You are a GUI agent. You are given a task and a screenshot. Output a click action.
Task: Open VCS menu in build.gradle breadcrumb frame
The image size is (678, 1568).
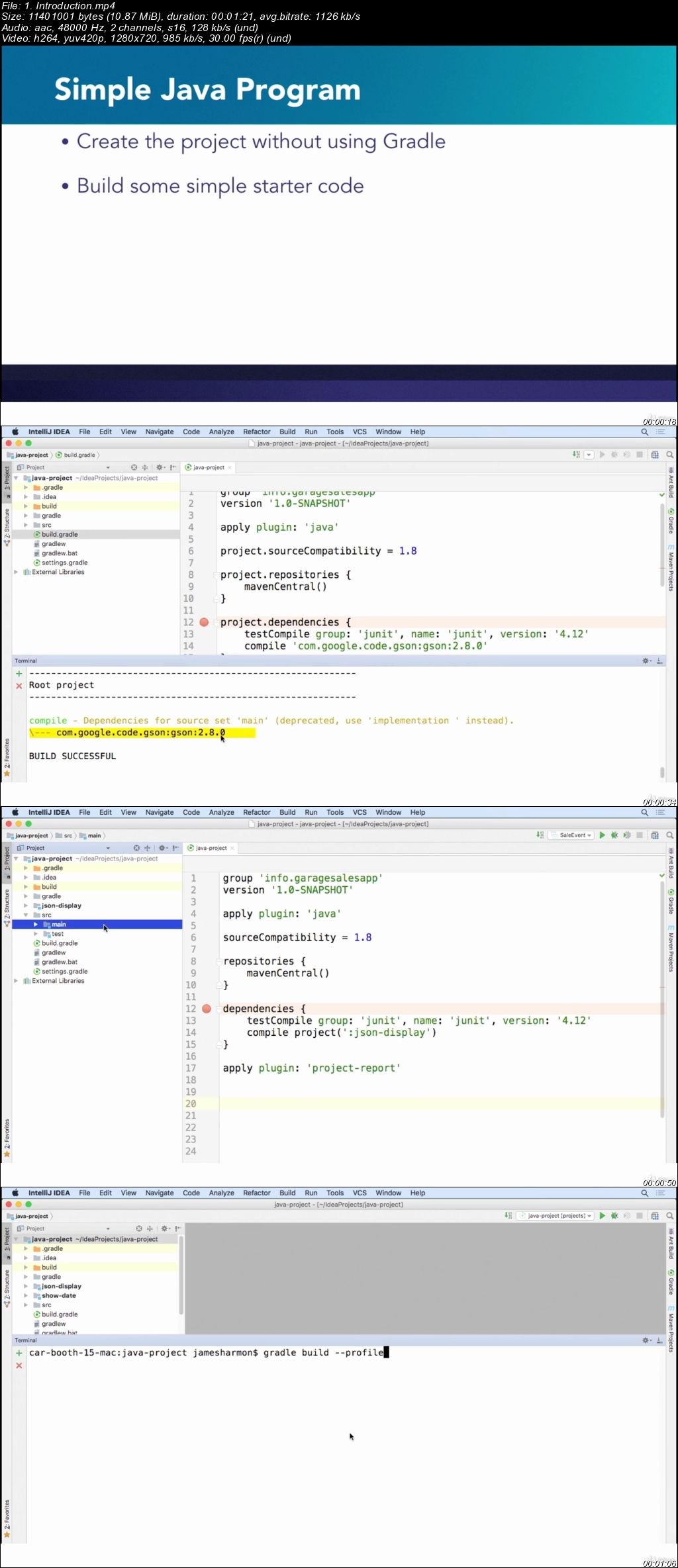click(x=360, y=432)
